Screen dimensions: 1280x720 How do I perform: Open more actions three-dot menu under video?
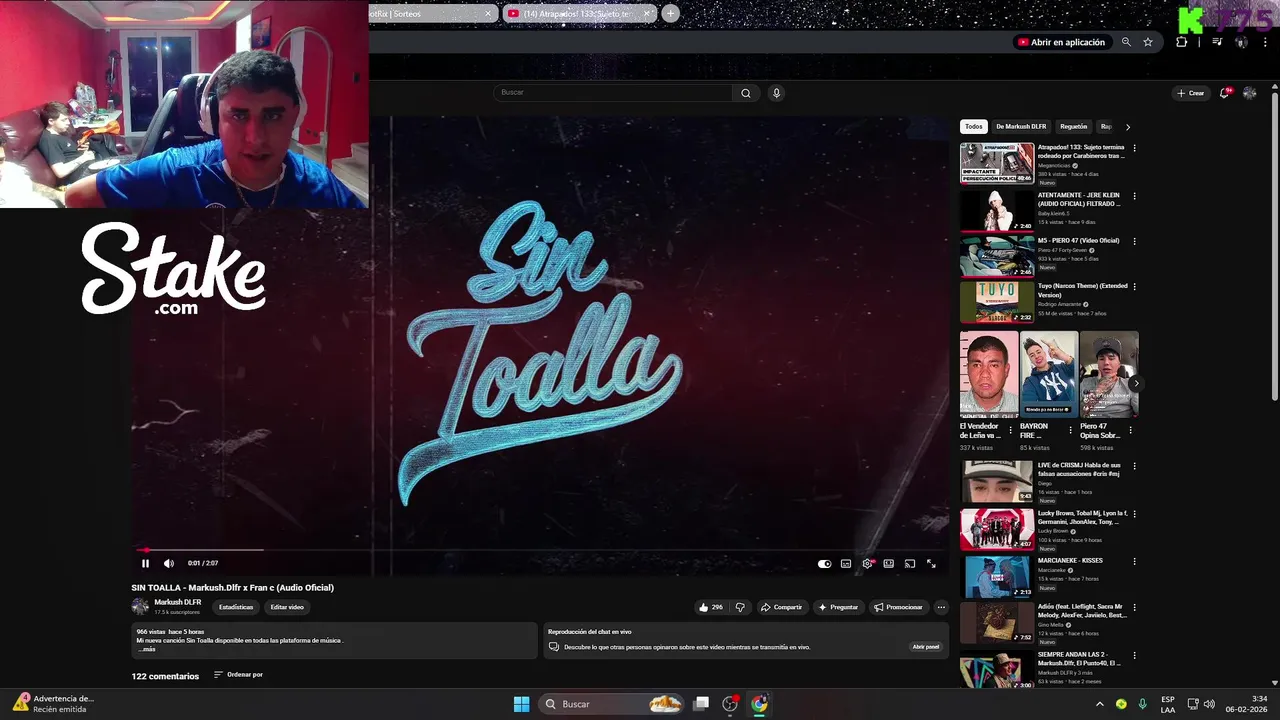click(x=941, y=607)
